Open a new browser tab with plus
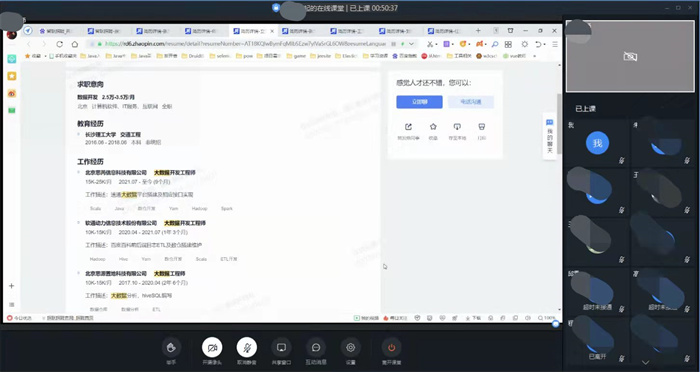 [478, 31]
